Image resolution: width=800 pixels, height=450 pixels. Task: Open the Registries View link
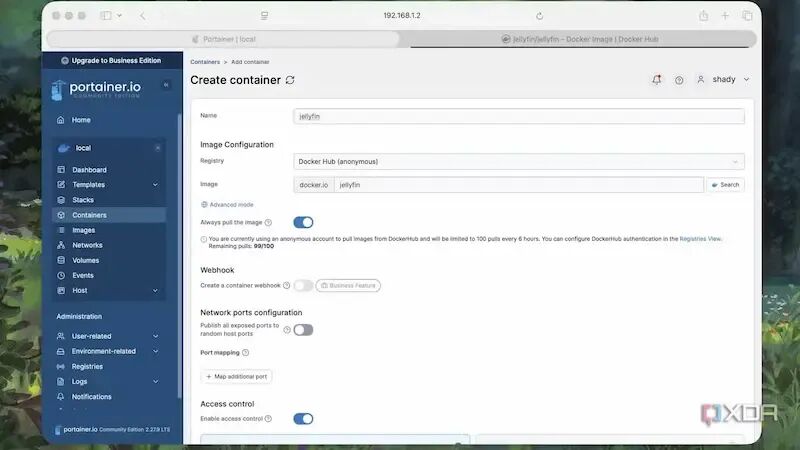(700, 239)
